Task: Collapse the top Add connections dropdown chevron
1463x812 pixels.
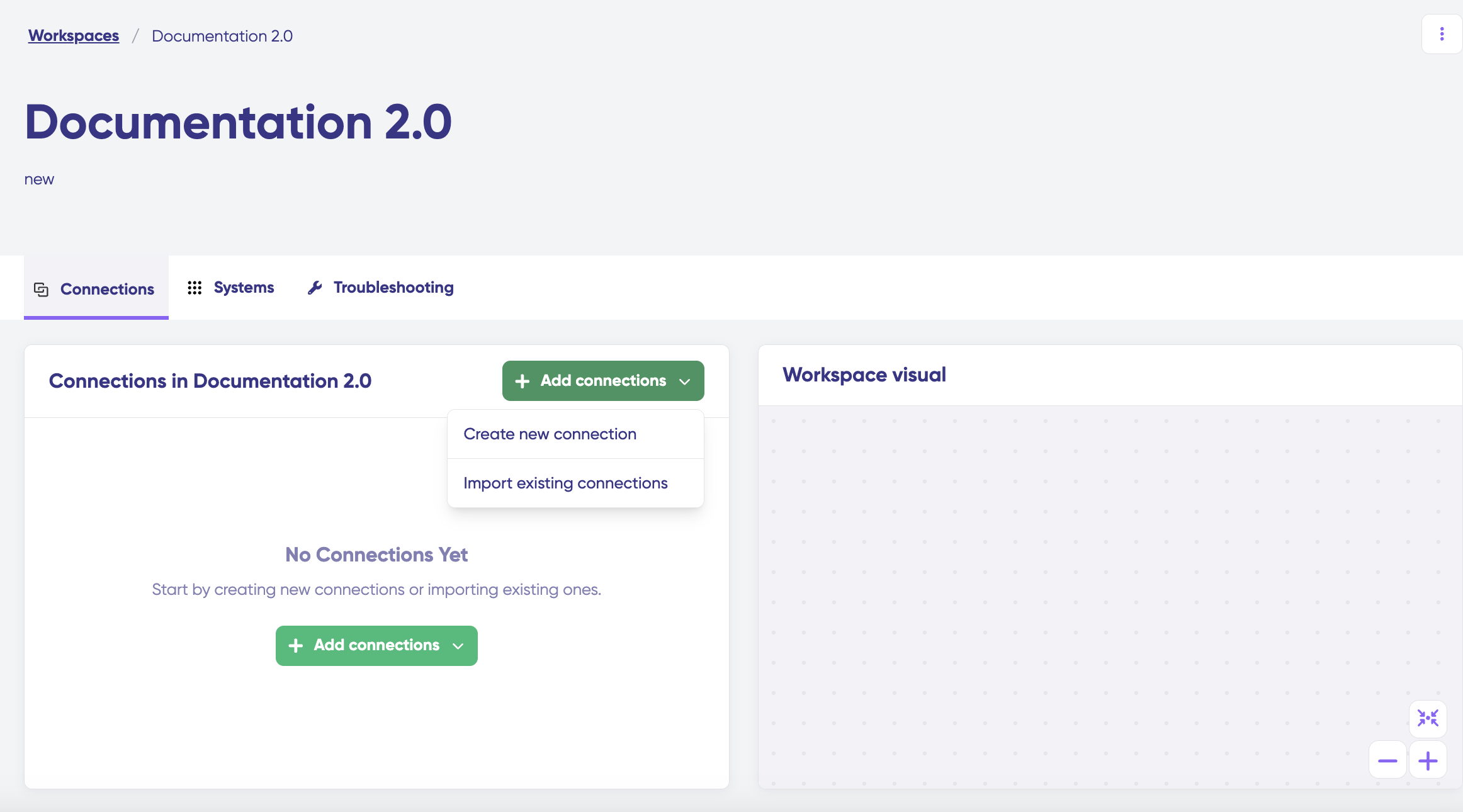Action: point(685,381)
